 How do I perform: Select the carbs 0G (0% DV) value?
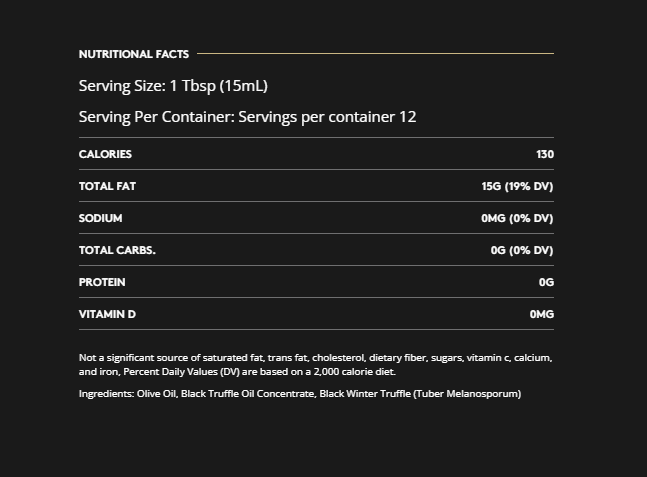(522, 250)
